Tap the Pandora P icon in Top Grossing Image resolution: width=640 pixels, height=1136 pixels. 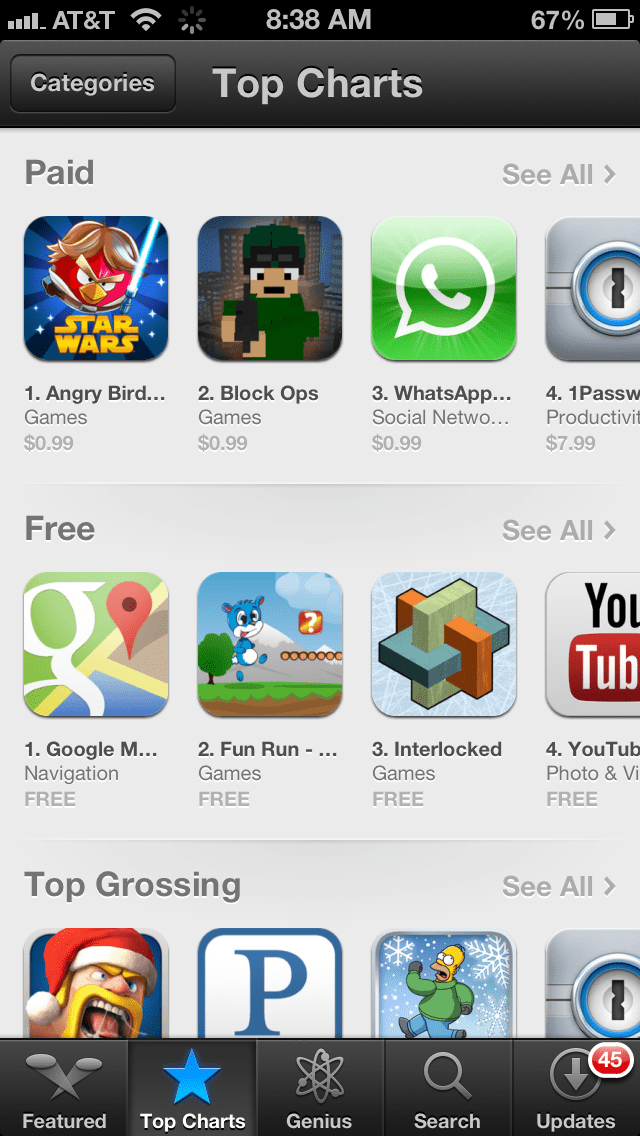pos(270,983)
